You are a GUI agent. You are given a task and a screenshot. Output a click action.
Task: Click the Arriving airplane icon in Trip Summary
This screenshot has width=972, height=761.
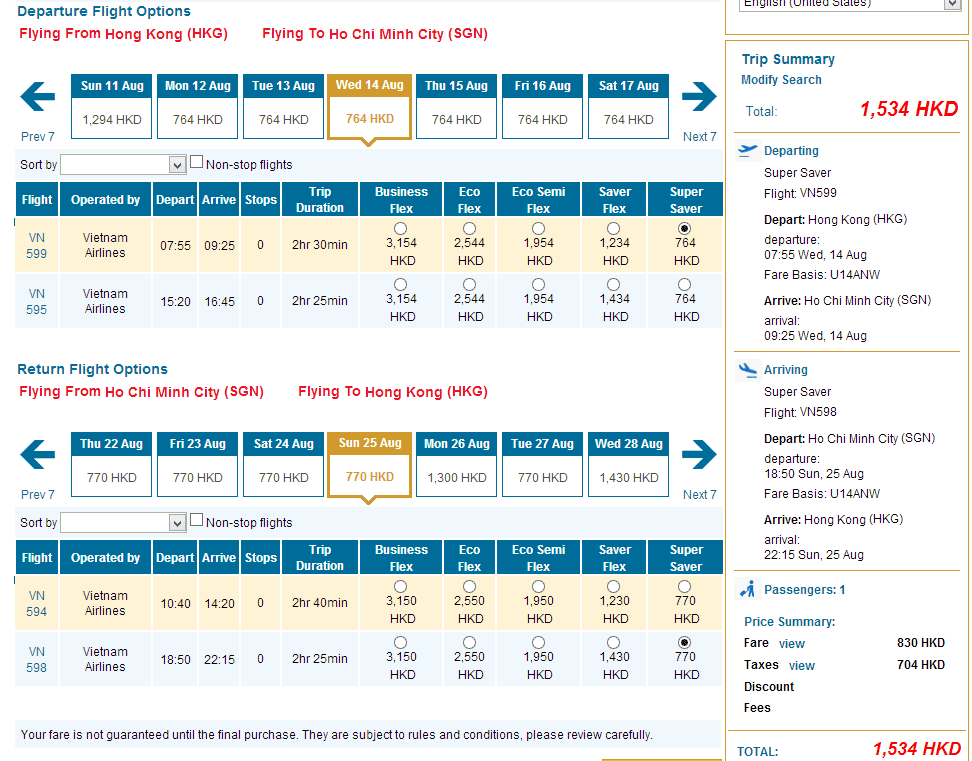pyautogui.click(x=748, y=370)
